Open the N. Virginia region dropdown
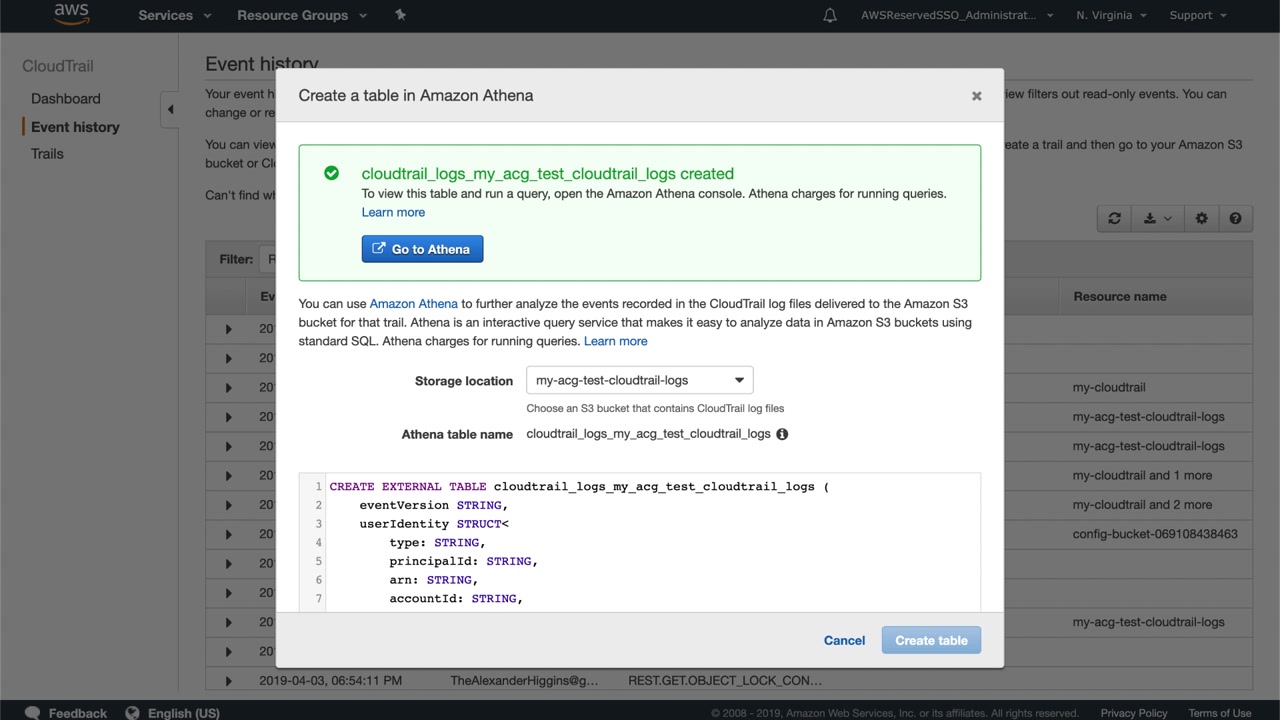 click(1111, 15)
